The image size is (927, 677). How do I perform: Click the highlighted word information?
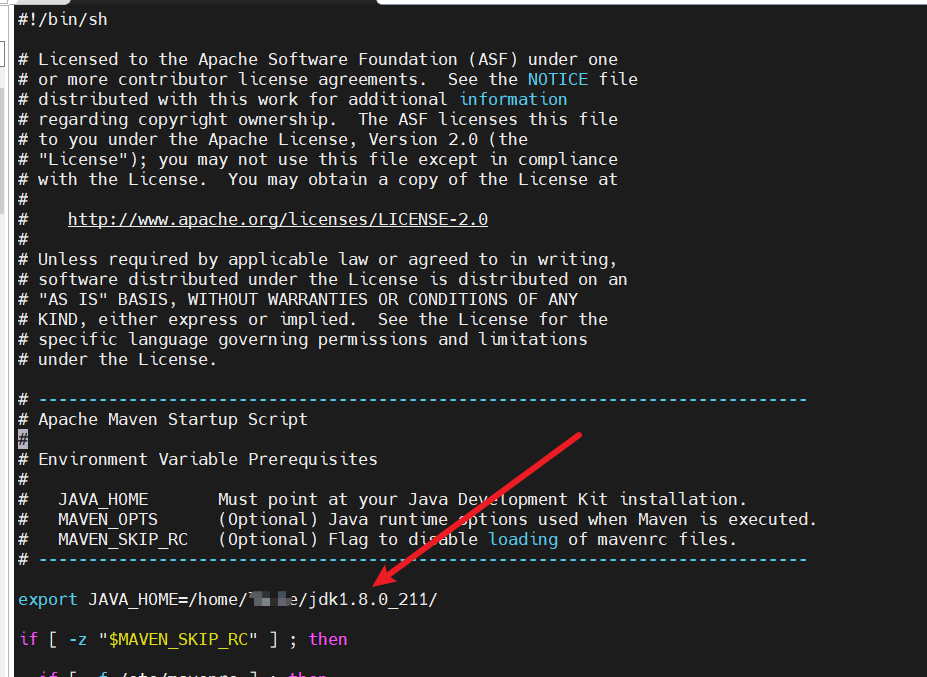513,99
